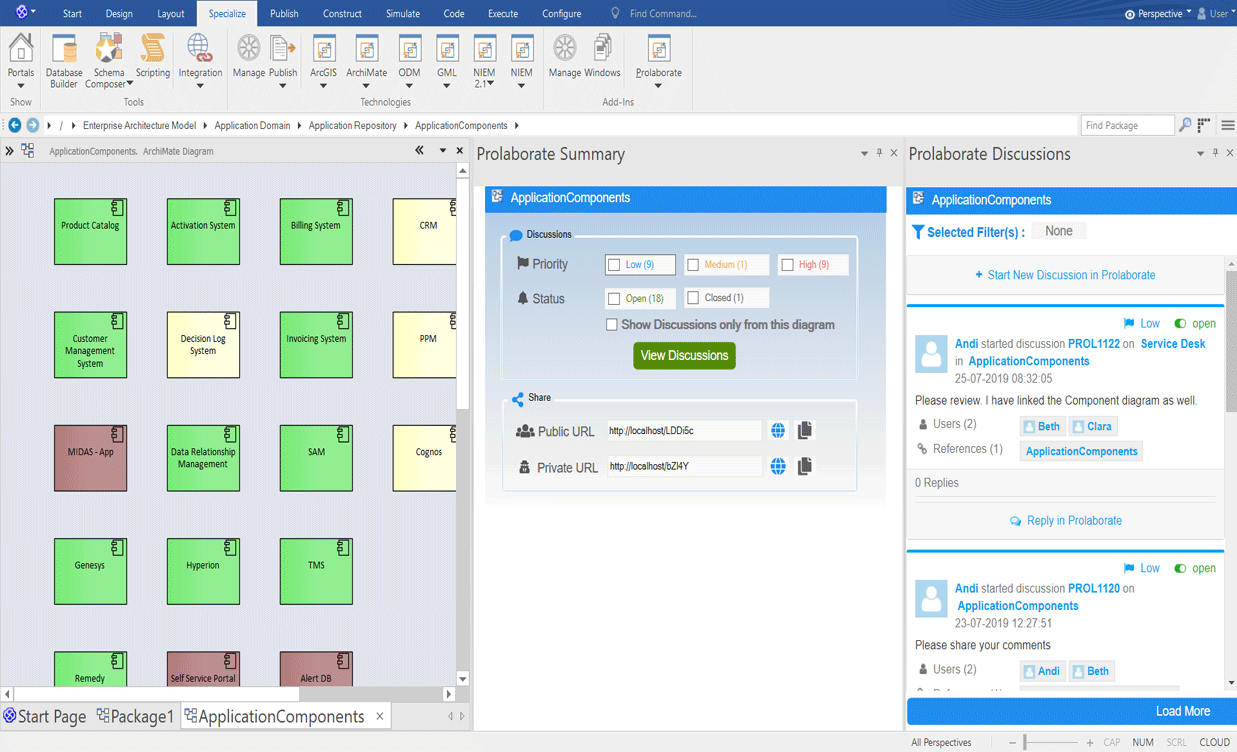Open the User dropdown menu

1216,14
